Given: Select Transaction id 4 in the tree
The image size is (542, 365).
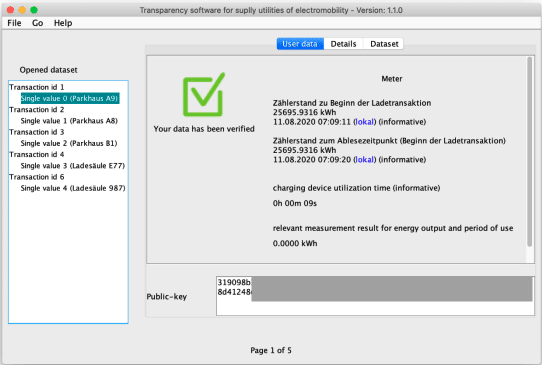Looking at the screenshot, I should [37, 155].
